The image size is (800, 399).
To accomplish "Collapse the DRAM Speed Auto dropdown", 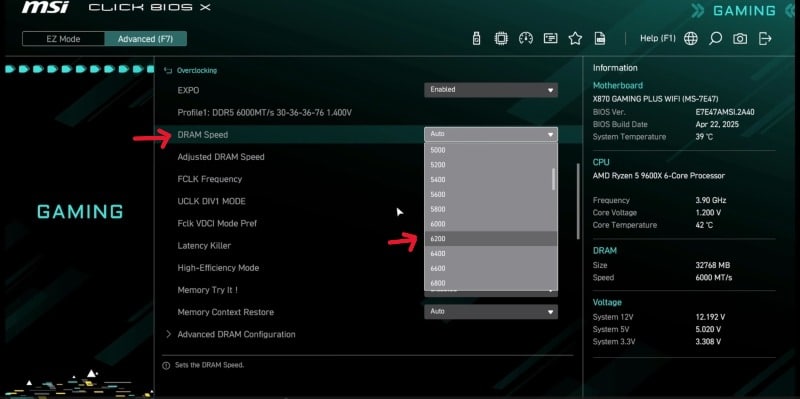I will tap(491, 134).
